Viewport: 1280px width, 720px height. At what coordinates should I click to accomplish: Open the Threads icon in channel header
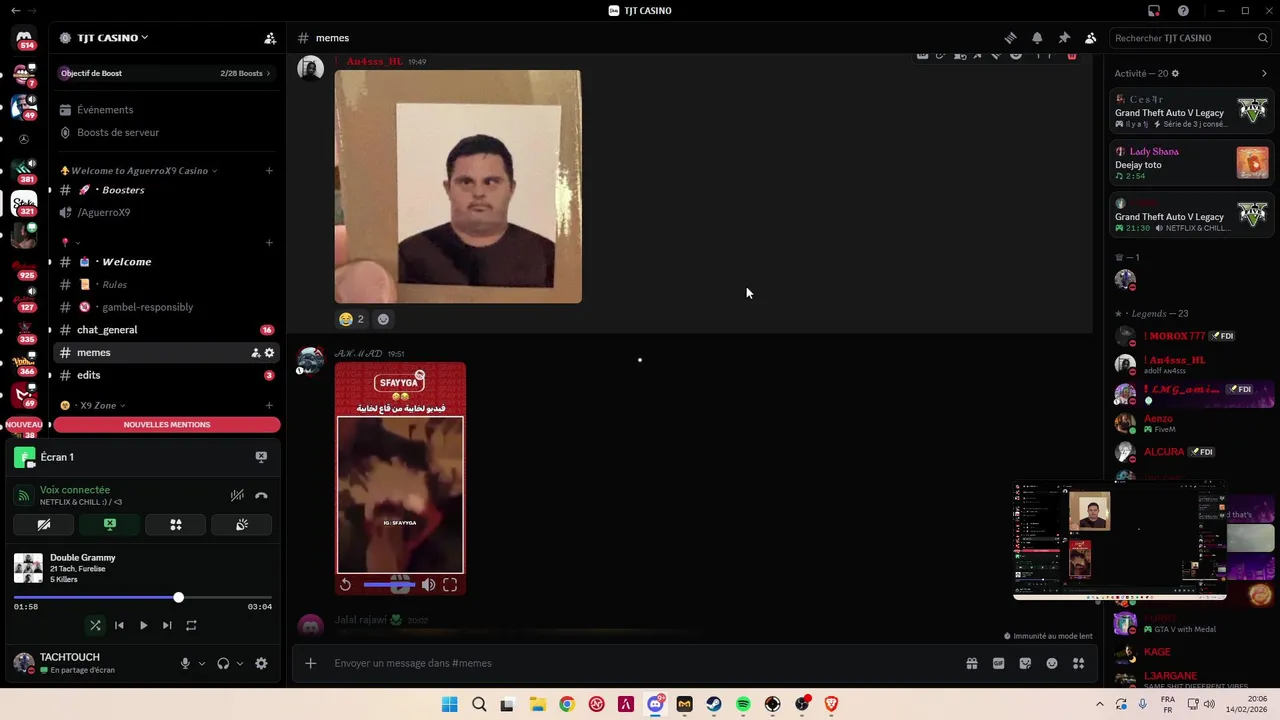point(1011,38)
